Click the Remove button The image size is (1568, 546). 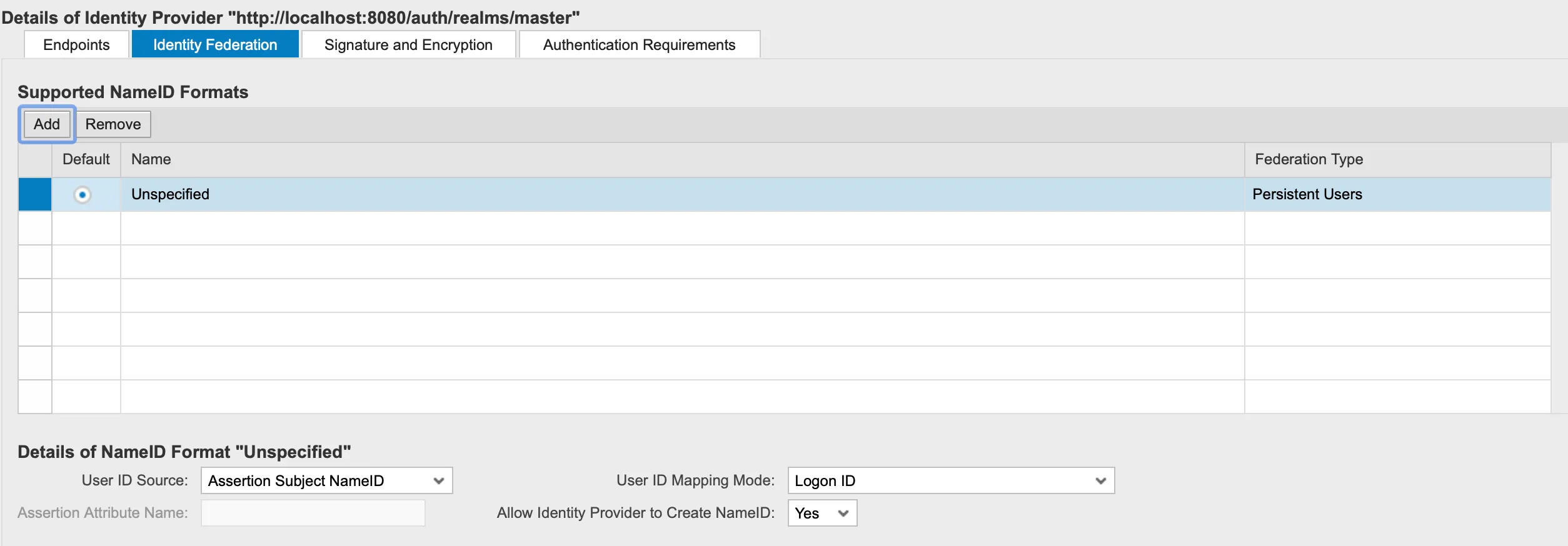tap(113, 124)
